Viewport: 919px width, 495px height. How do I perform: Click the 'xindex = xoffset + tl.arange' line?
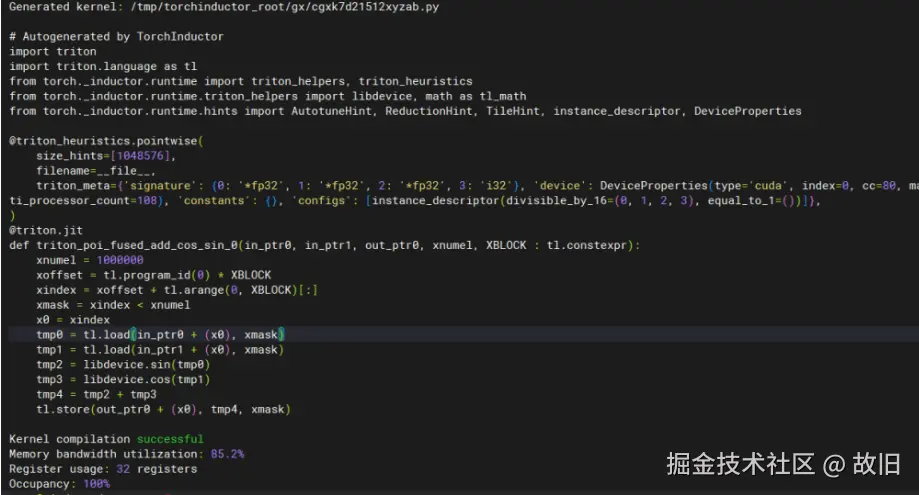pos(177,290)
